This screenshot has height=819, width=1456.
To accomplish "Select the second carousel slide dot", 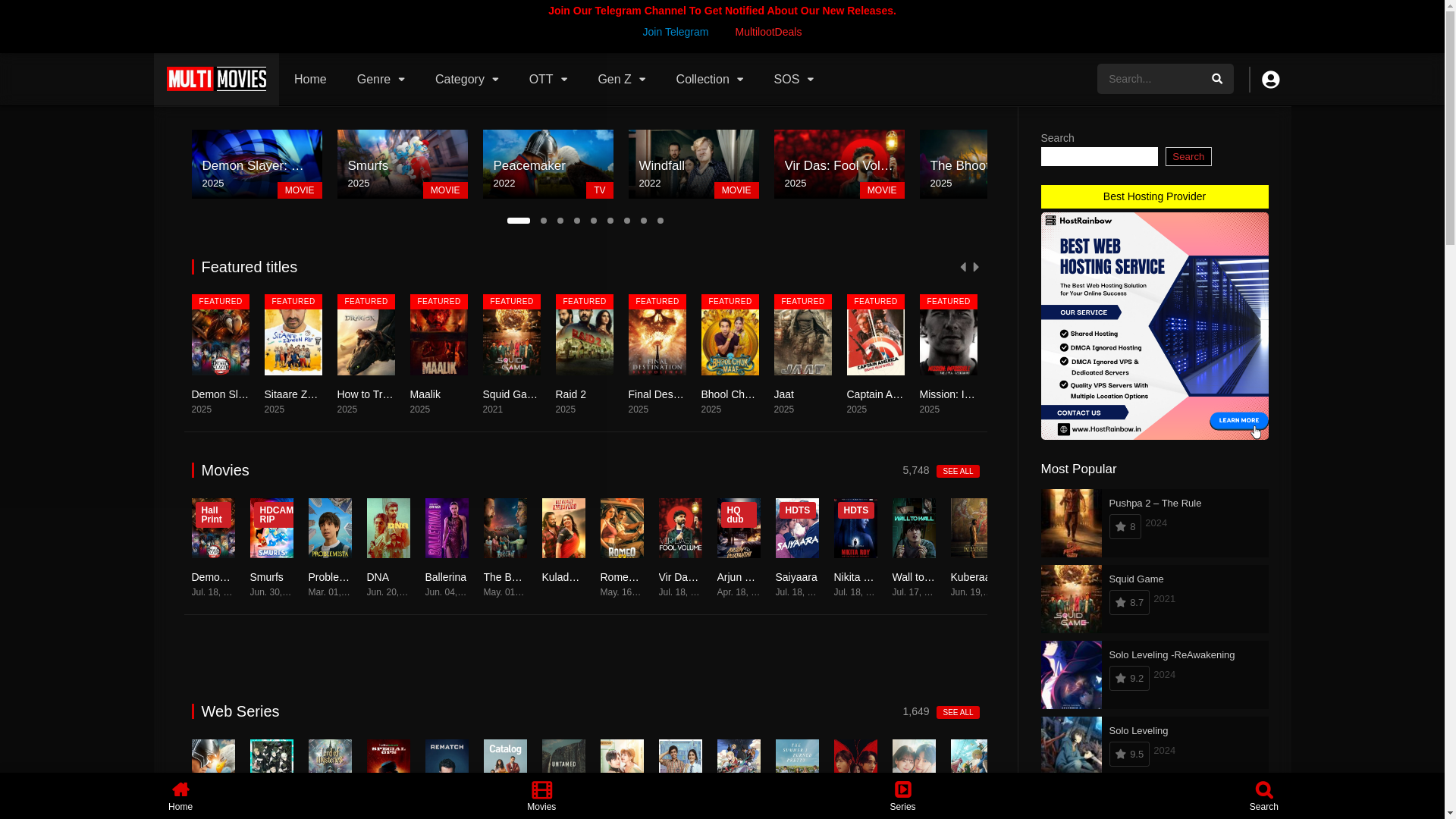I will click(x=544, y=221).
